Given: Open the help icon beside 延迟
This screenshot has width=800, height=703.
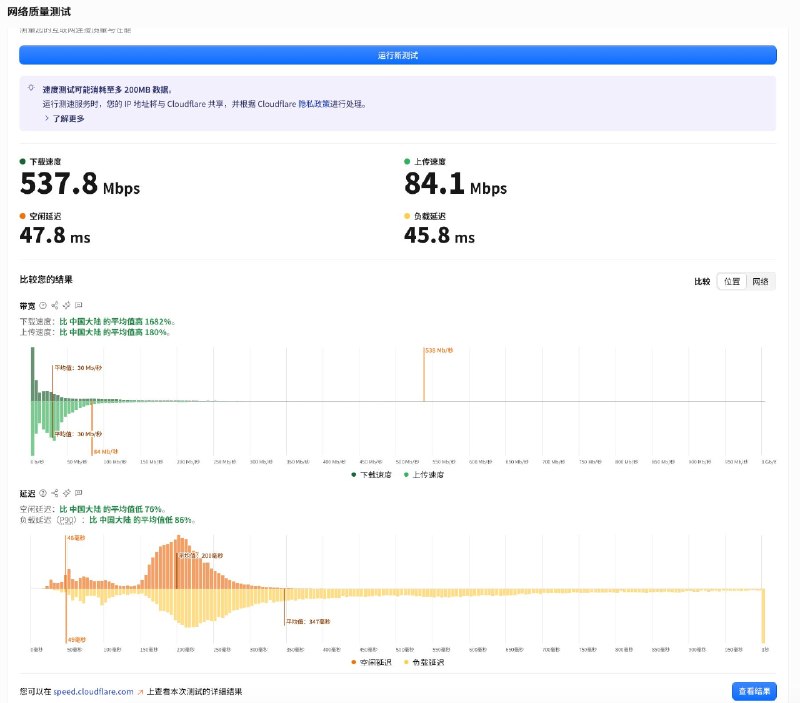Looking at the screenshot, I should 43,493.
